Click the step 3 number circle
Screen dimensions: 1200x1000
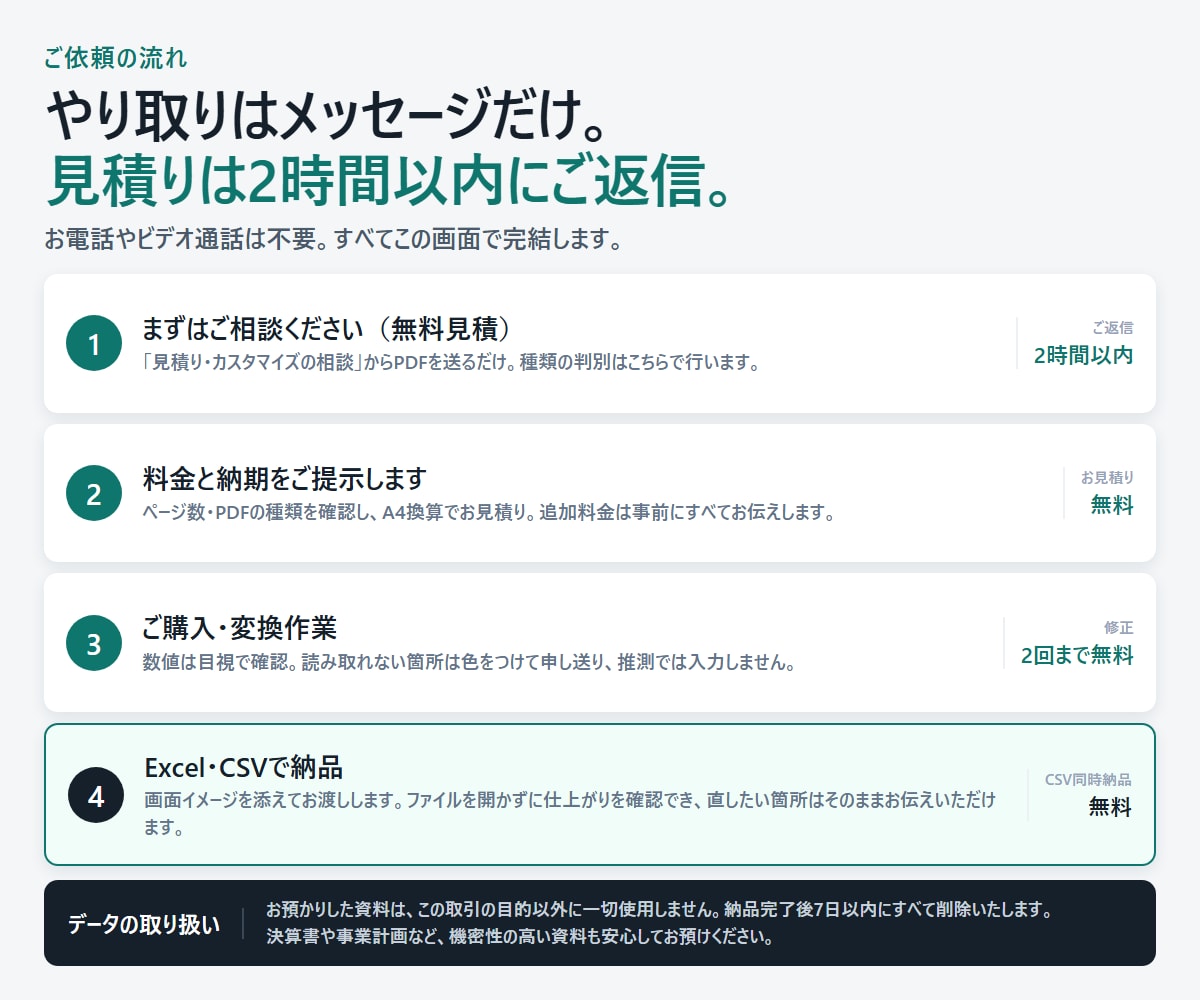[94, 643]
